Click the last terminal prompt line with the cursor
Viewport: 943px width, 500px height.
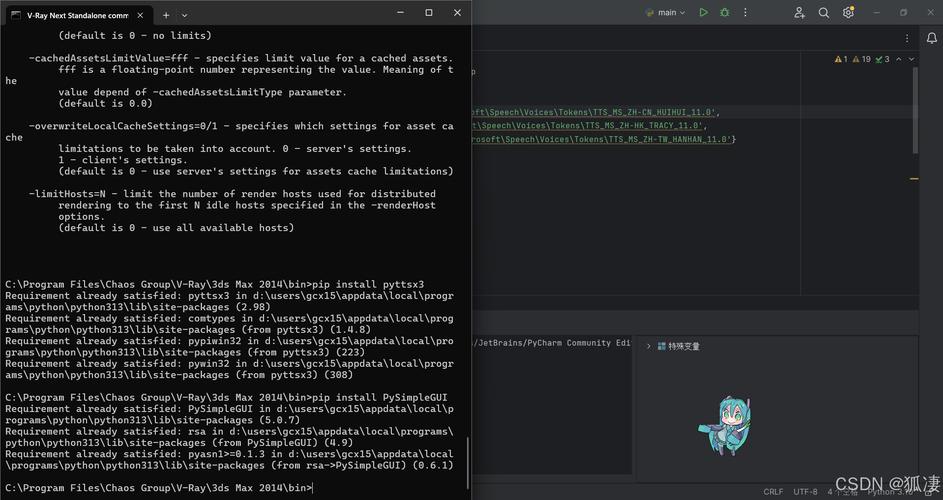[x=159, y=488]
